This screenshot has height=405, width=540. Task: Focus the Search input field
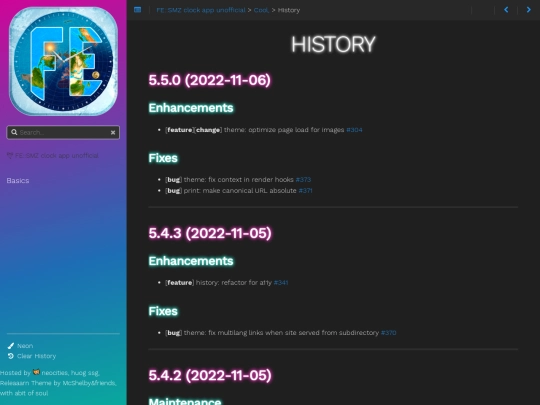click(x=64, y=133)
